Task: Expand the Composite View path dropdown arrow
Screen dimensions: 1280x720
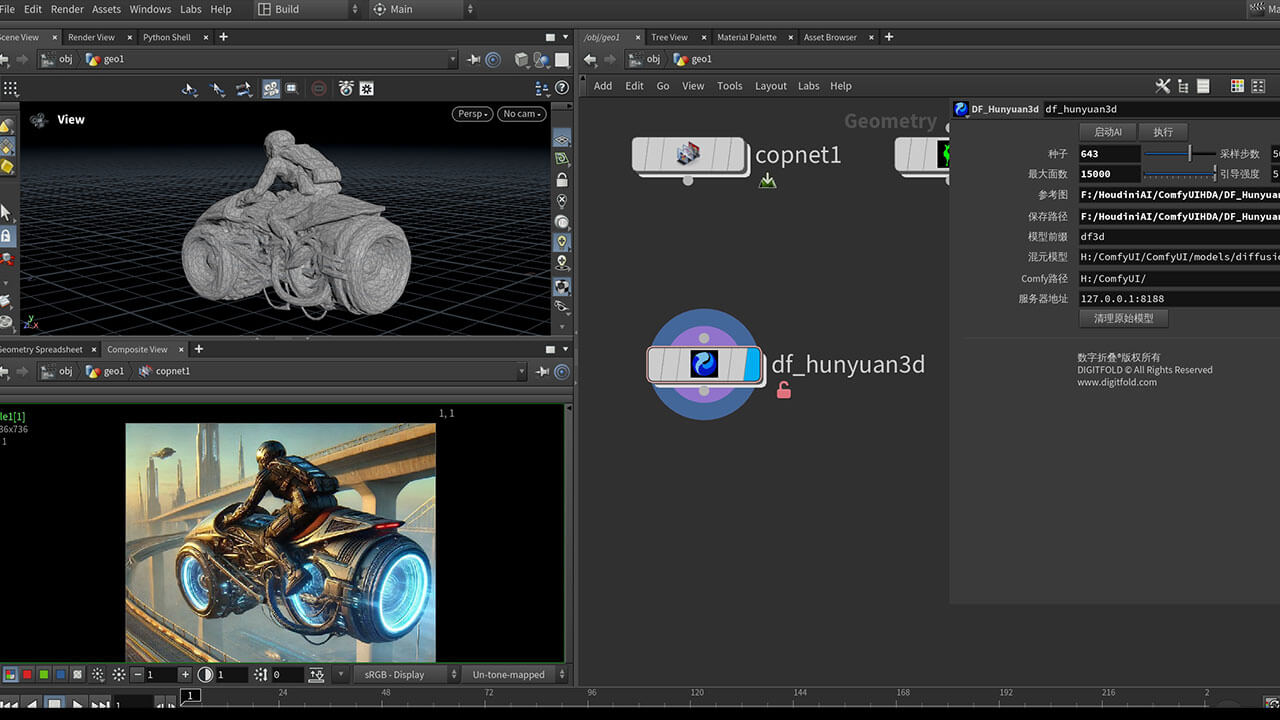Action: pyautogui.click(x=521, y=372)
